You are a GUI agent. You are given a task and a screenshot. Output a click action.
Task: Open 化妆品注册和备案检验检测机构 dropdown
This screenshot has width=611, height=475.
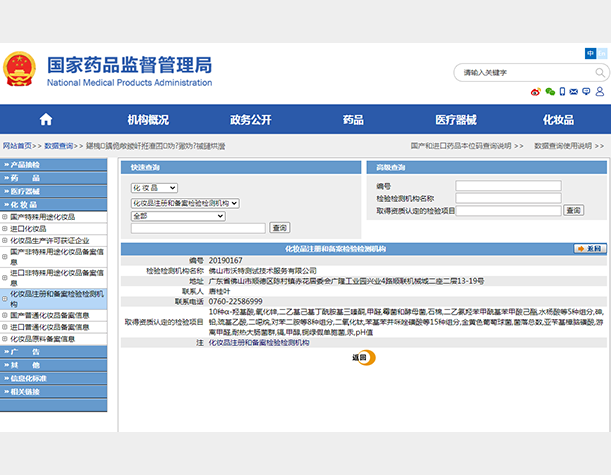click(185, 203)
